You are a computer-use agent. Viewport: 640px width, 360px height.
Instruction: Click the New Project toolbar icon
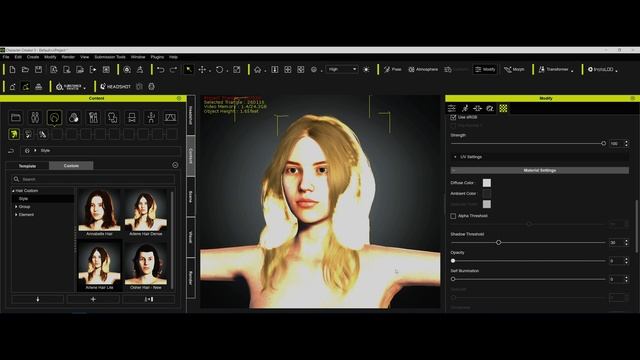[x=12, y=69]
